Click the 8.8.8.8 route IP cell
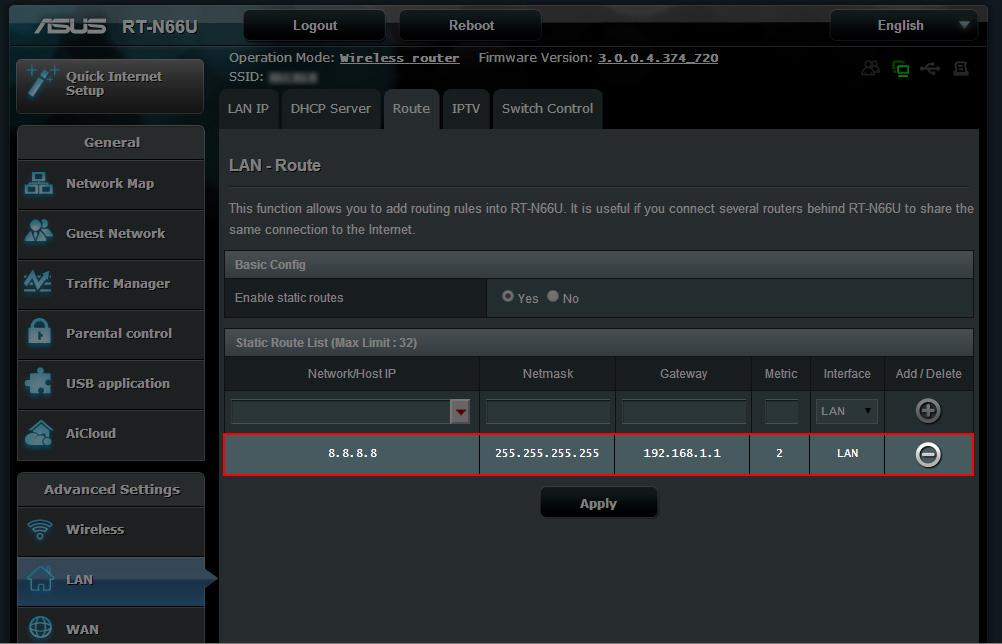The image size is (1002, 644). 352,454
